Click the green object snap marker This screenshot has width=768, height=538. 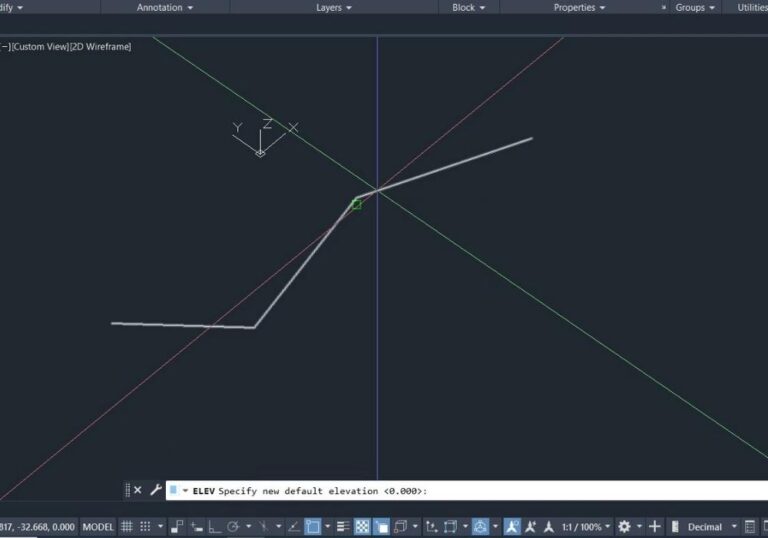coord(357,204)
